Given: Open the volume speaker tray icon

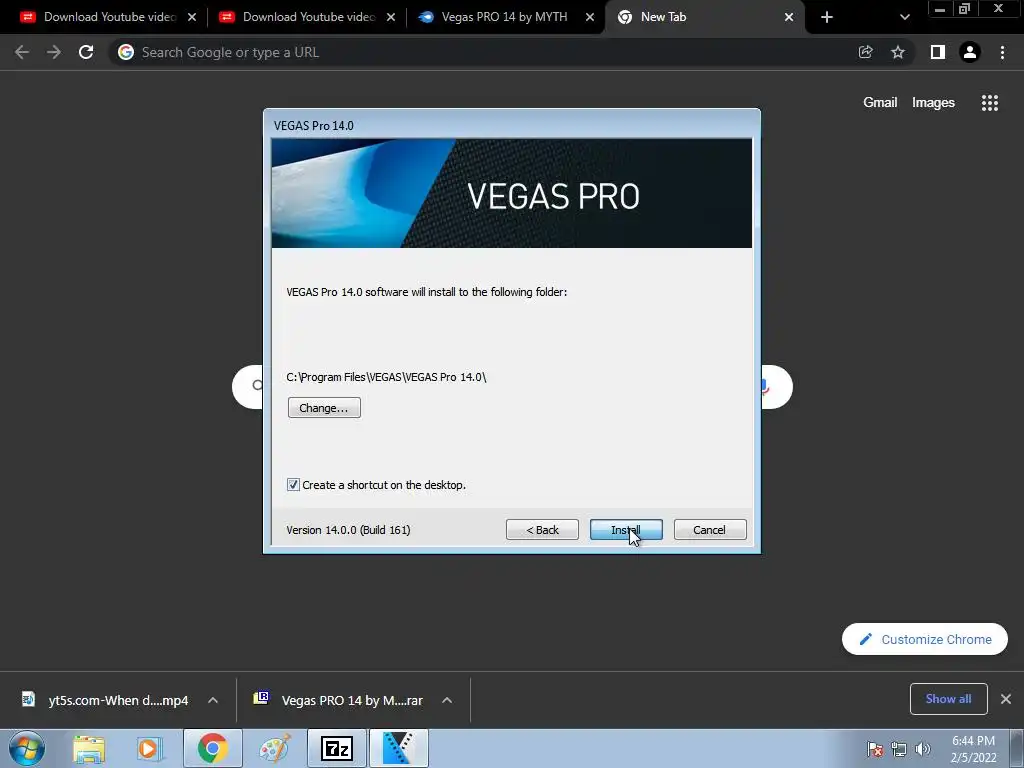Looking at the screenshot, I should [922, 749].
